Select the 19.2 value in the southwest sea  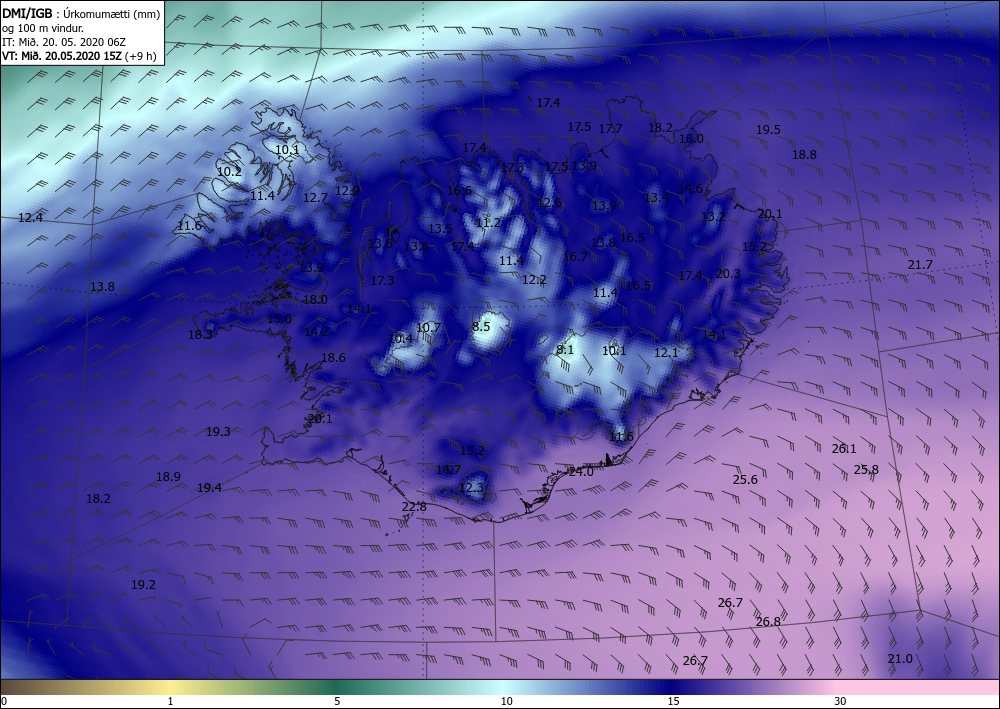143,585
